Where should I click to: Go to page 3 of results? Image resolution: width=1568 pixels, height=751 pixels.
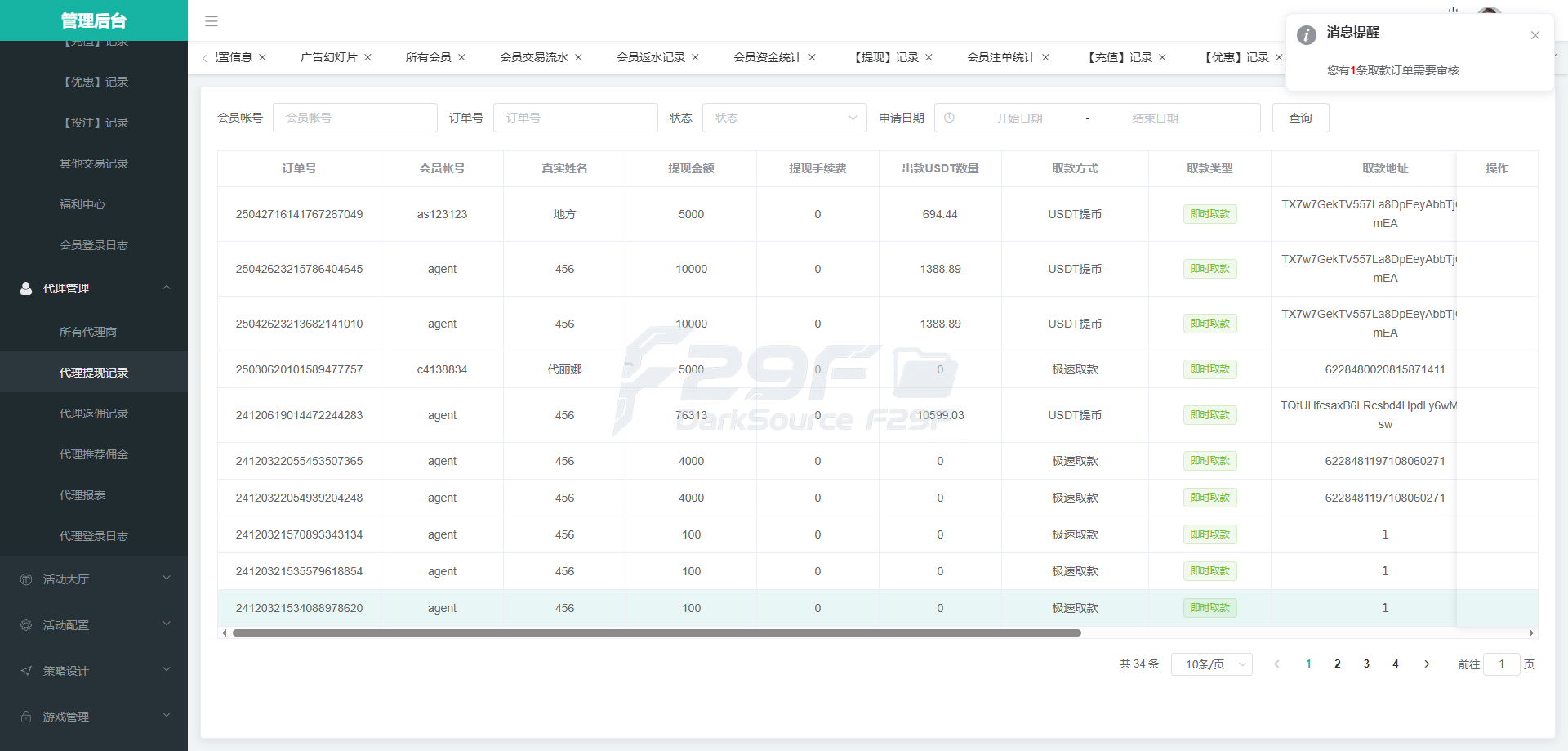pyautogui.click(x=1366, y=664)
